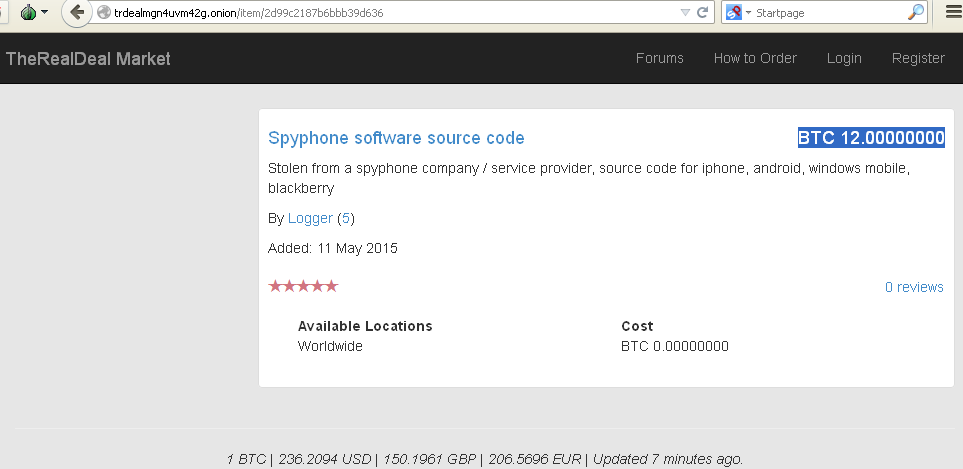The height and width of the screenshot is (469, 963).
Task: Reload the page with refresh icon
Action: point(703,12)
